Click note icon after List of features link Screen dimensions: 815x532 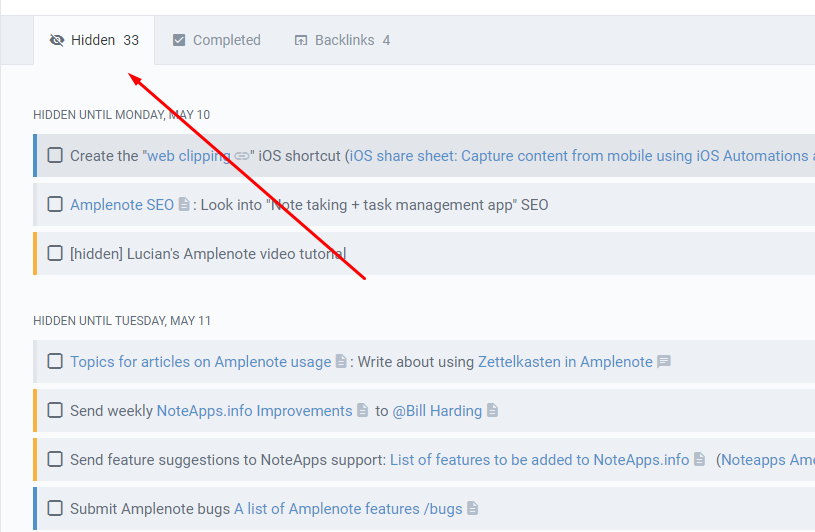[700, 459]
